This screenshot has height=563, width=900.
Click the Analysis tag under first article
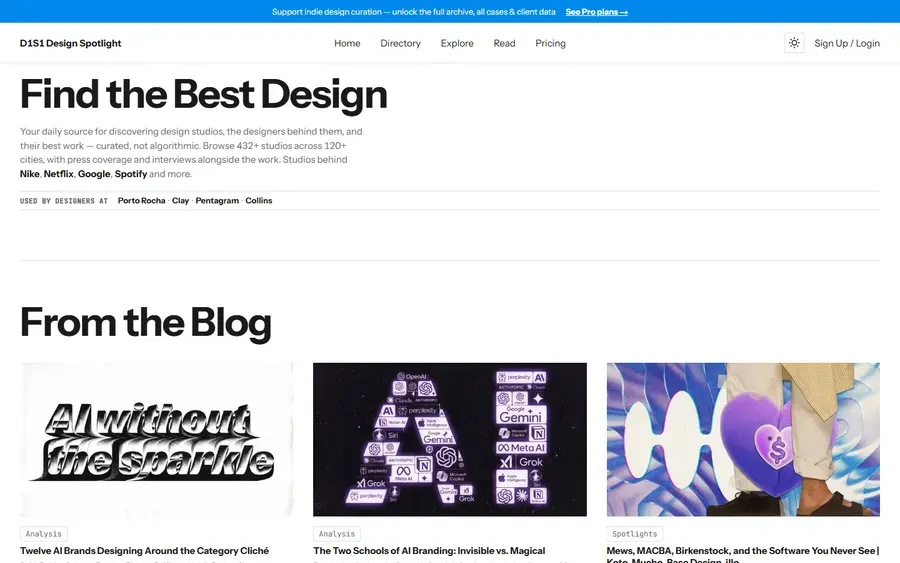44,534
